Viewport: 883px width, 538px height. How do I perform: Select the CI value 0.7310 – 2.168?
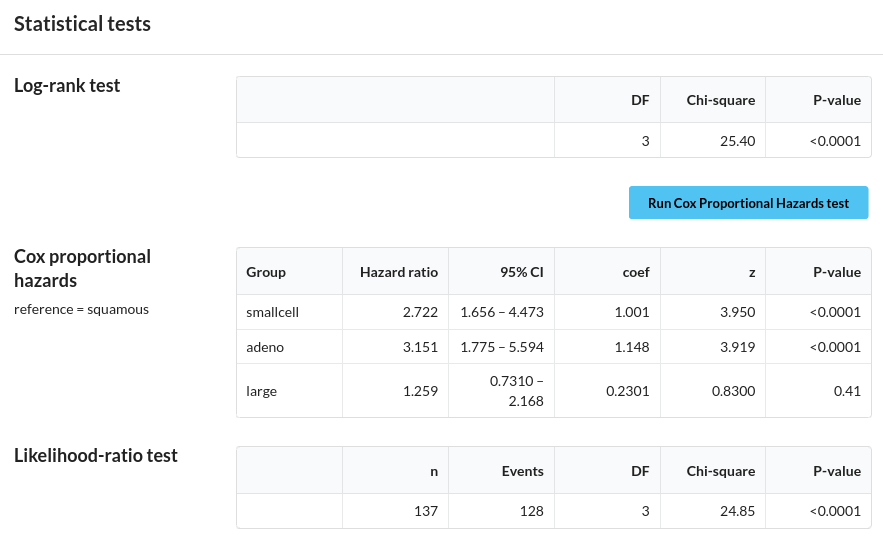pyautogui.click(x=516, y=391)
